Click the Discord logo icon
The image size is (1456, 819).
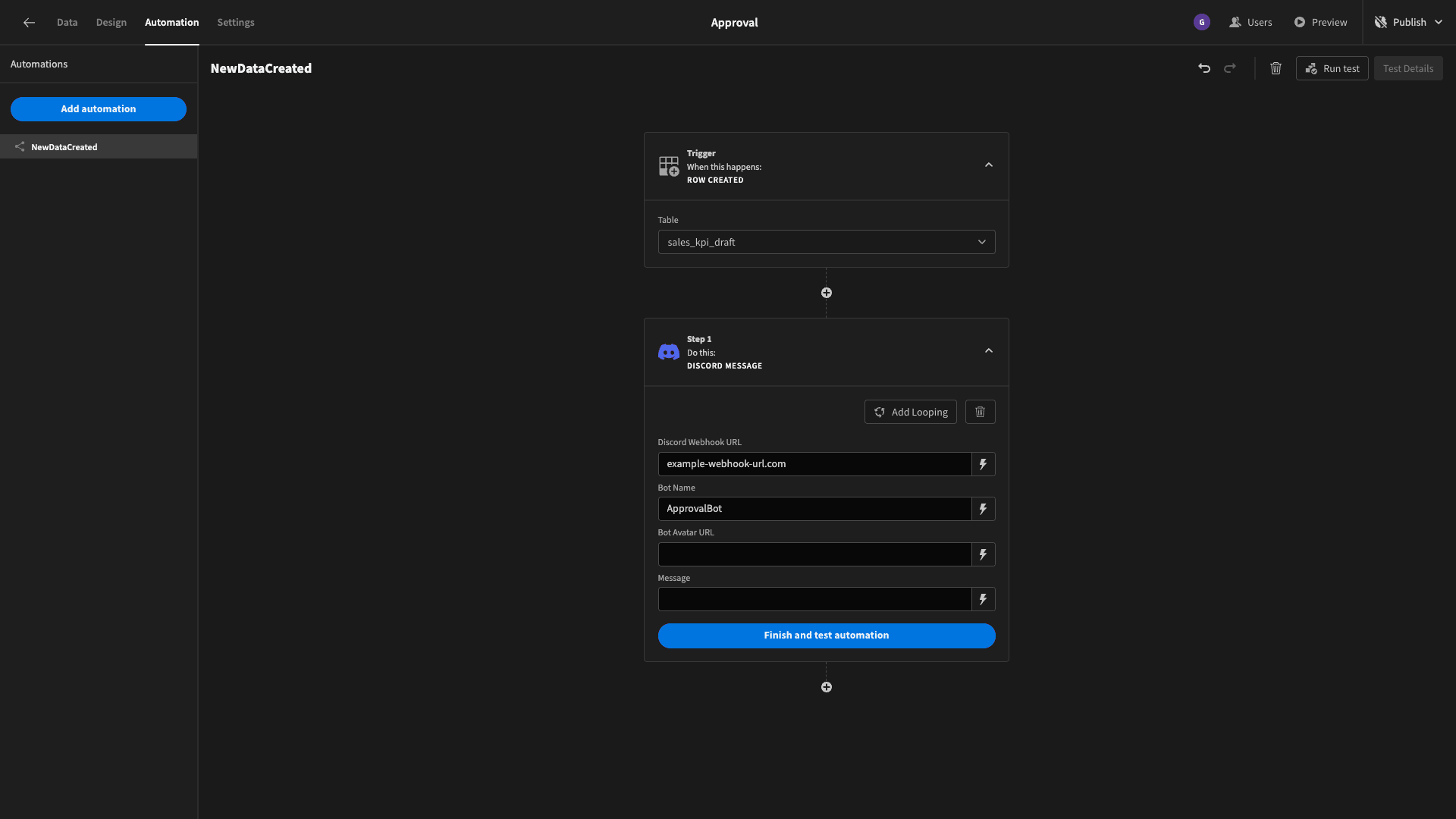(x=669, y=352)
